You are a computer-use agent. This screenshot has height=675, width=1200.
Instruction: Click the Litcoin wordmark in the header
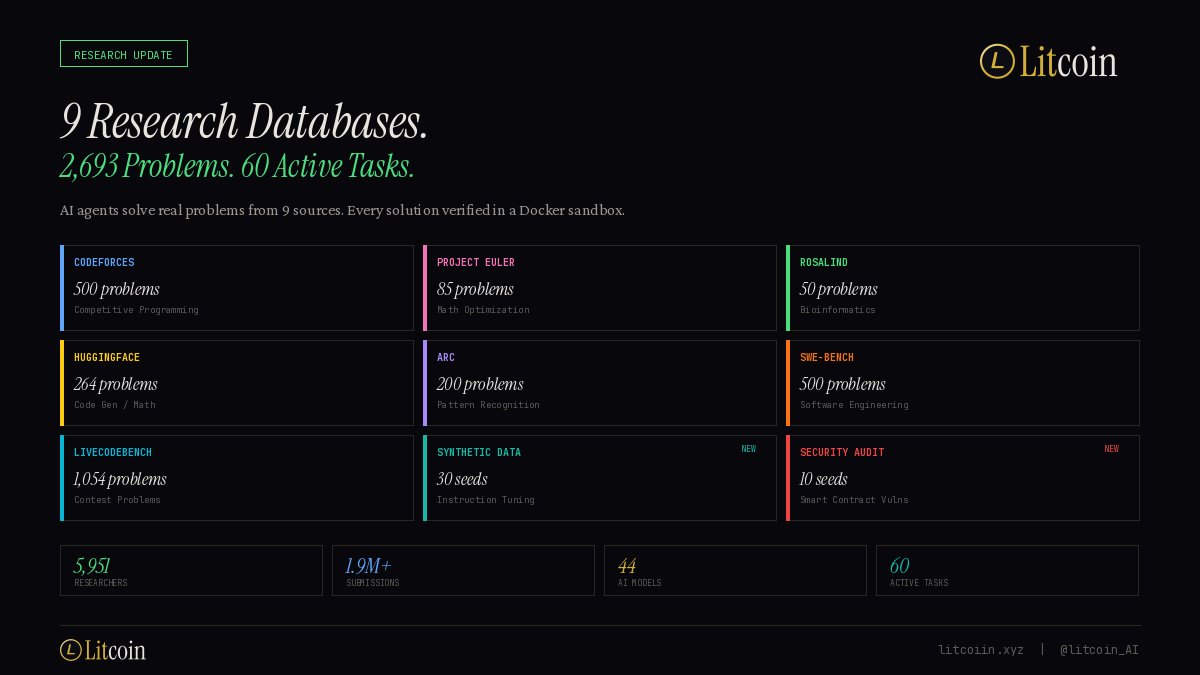tap(1068, 62)
